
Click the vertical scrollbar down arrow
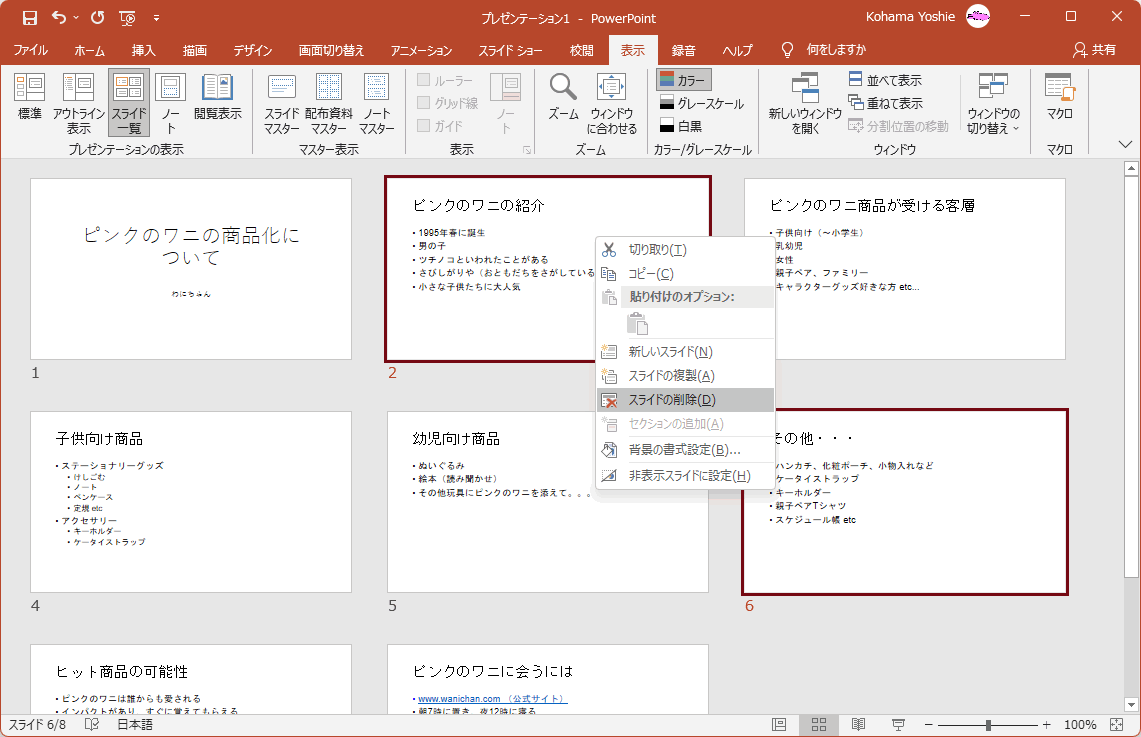pyautogui.click(x=1131, y=704)
